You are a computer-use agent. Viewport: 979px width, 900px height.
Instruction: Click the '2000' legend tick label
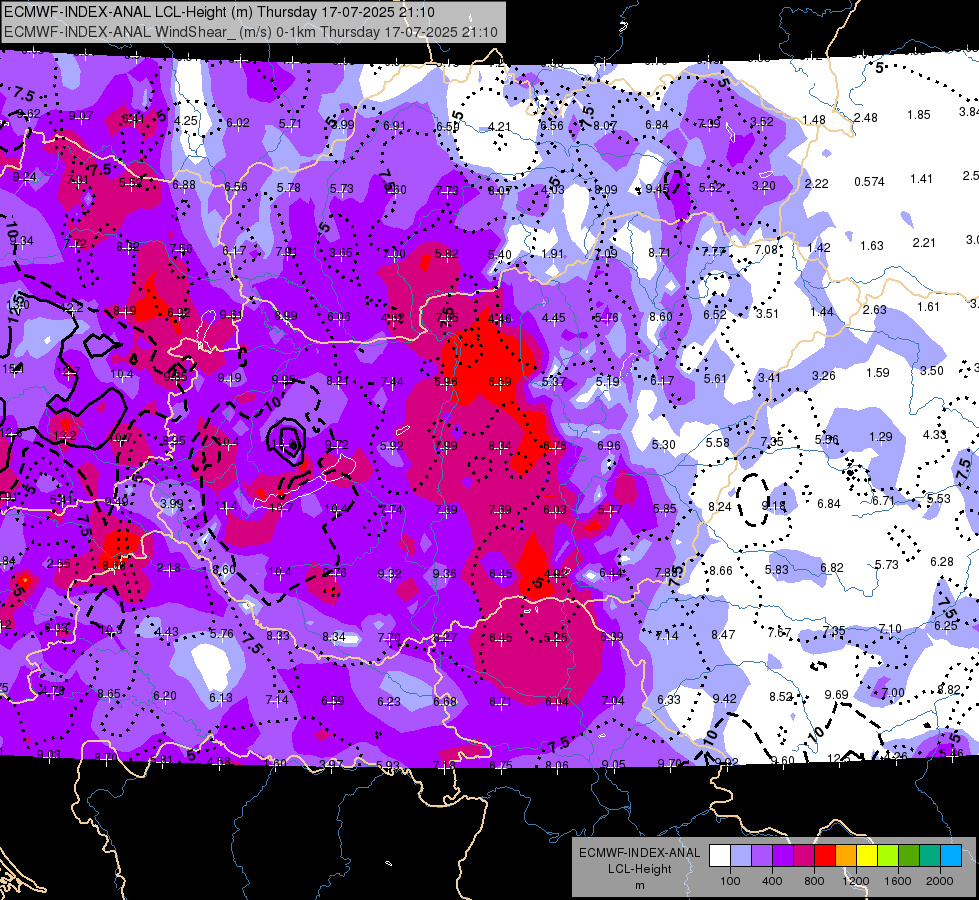(x=940, y=881)
